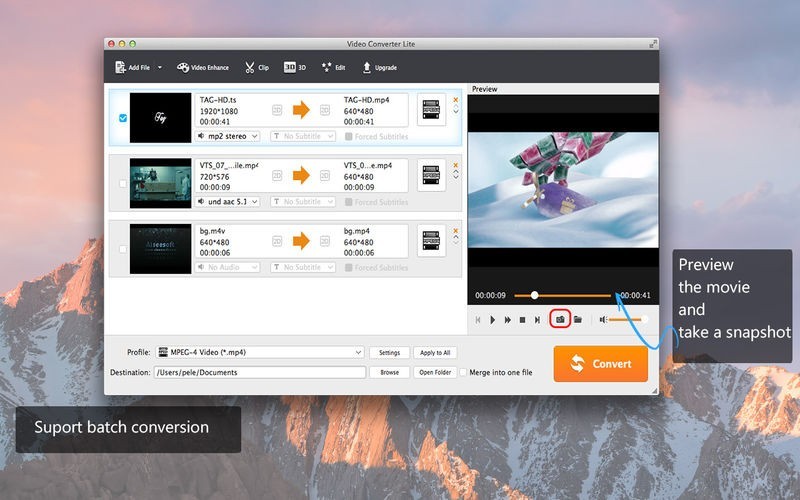Image resolution: width=800 pixels, height=500 pixels.
Task: Click the orange Convert button
Action: (x=600, y=364)
